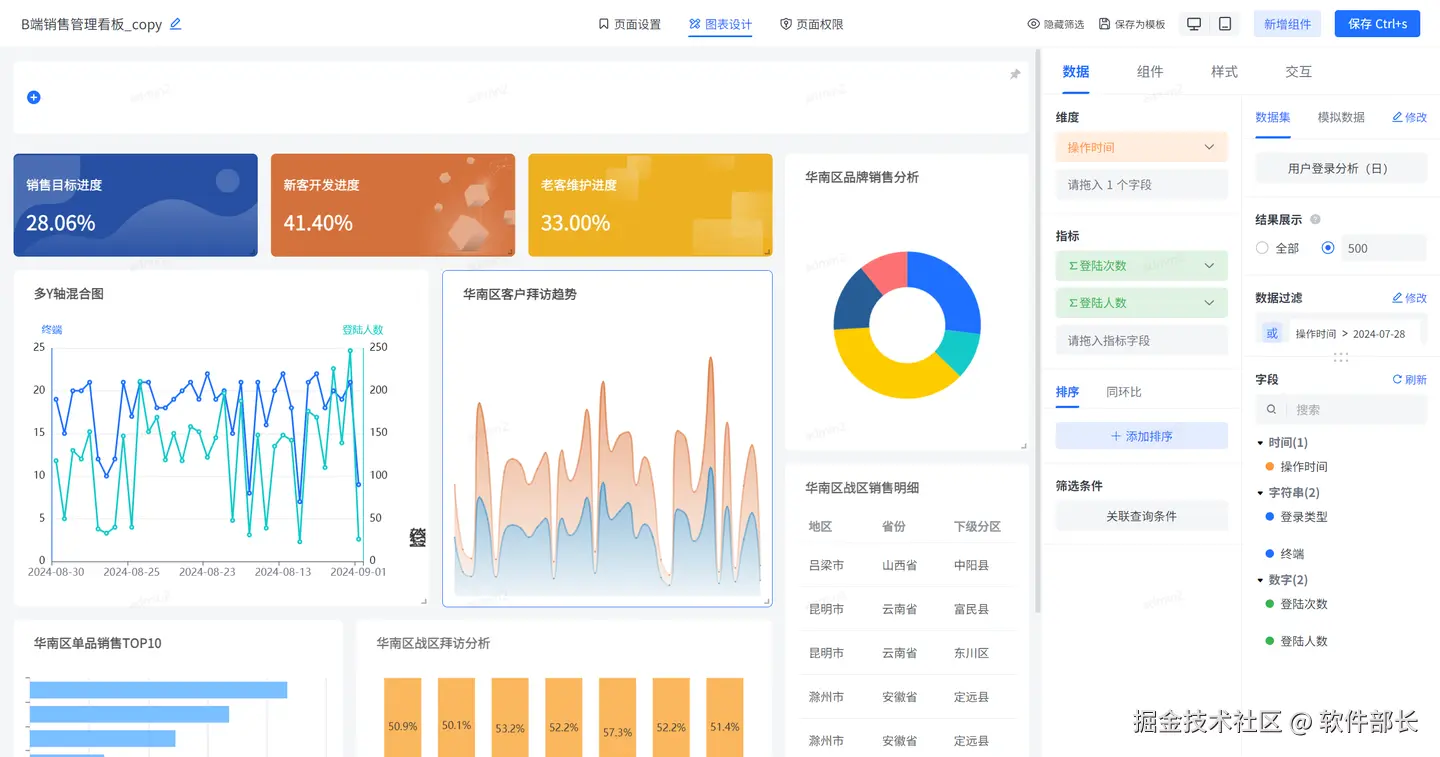1440x757 pixels.
Task: Select the 全部 radio button
Action: coord(1262,248)
